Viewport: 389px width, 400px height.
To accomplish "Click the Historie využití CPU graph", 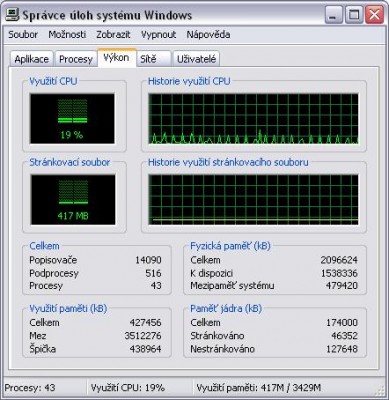I will pyautogui.click(x=254, y=119).
